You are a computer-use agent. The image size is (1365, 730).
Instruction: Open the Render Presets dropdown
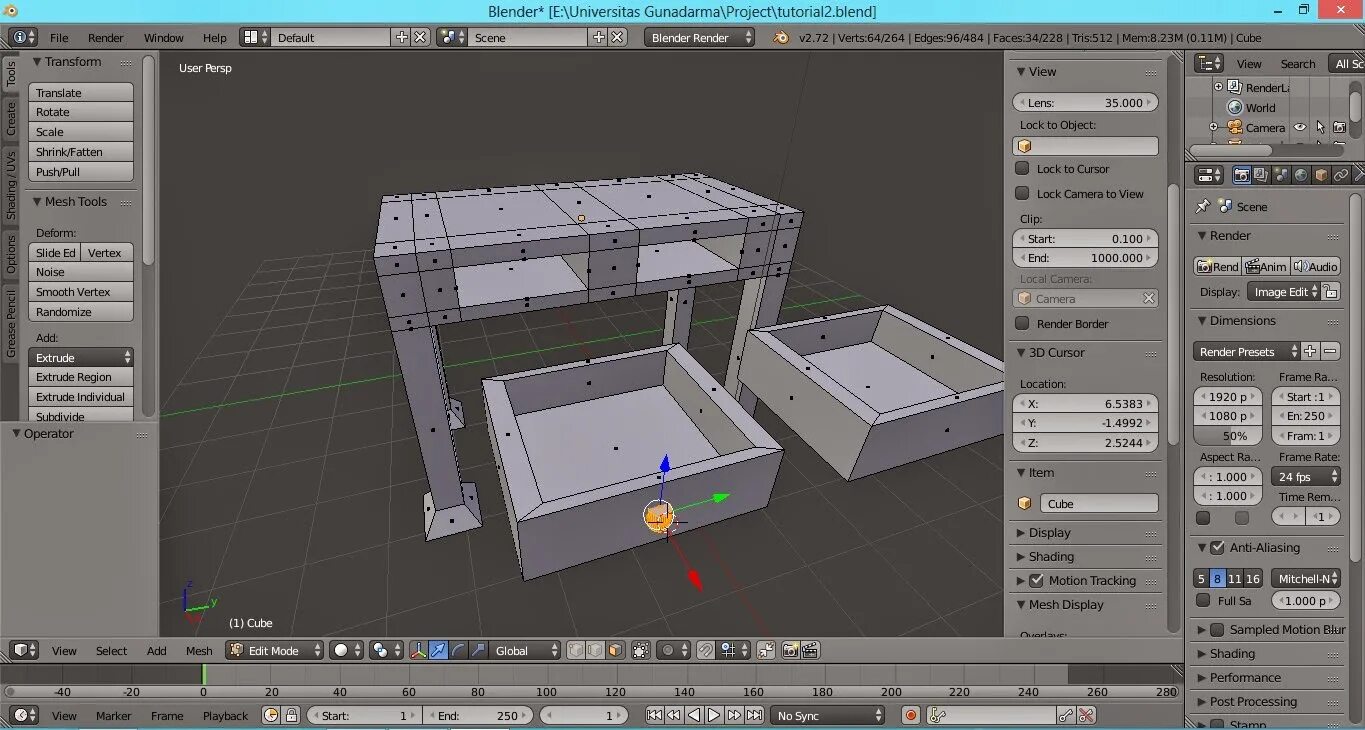click(1247, 351)
